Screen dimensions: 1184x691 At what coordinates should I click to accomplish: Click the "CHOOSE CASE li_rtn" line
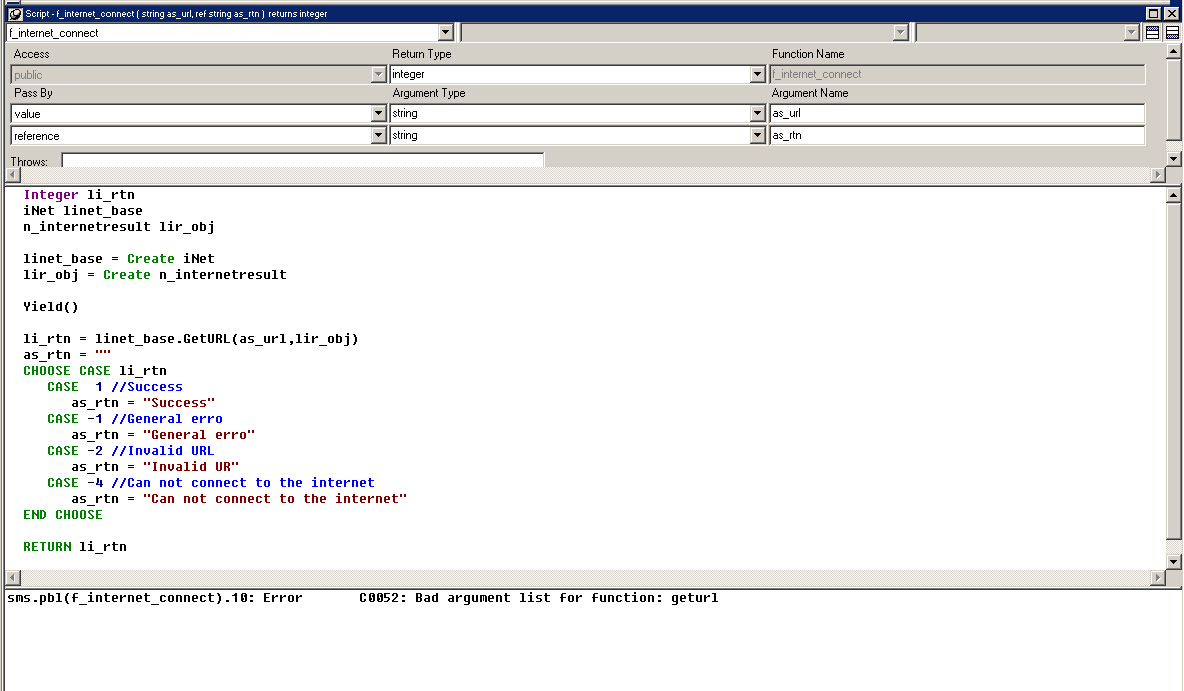[95, 371]
